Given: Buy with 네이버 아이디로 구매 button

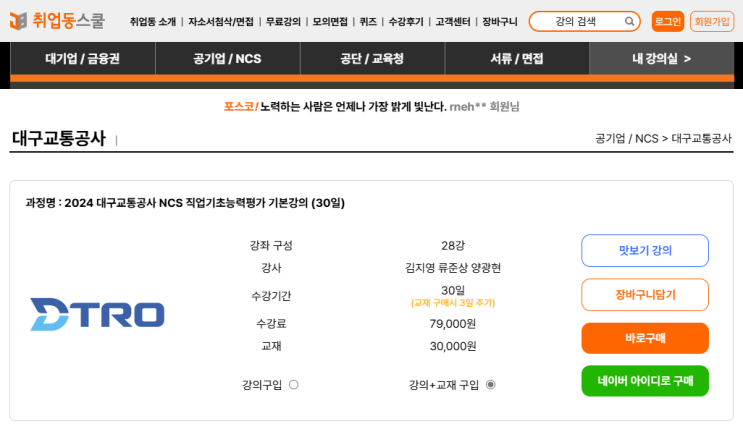Looking at the screenshot, I should coord(645,381).
